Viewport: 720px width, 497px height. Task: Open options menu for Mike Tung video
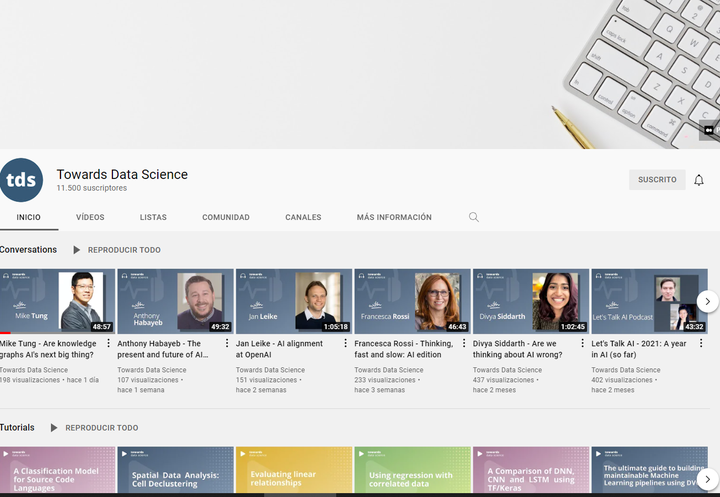(x=108, y=343)
